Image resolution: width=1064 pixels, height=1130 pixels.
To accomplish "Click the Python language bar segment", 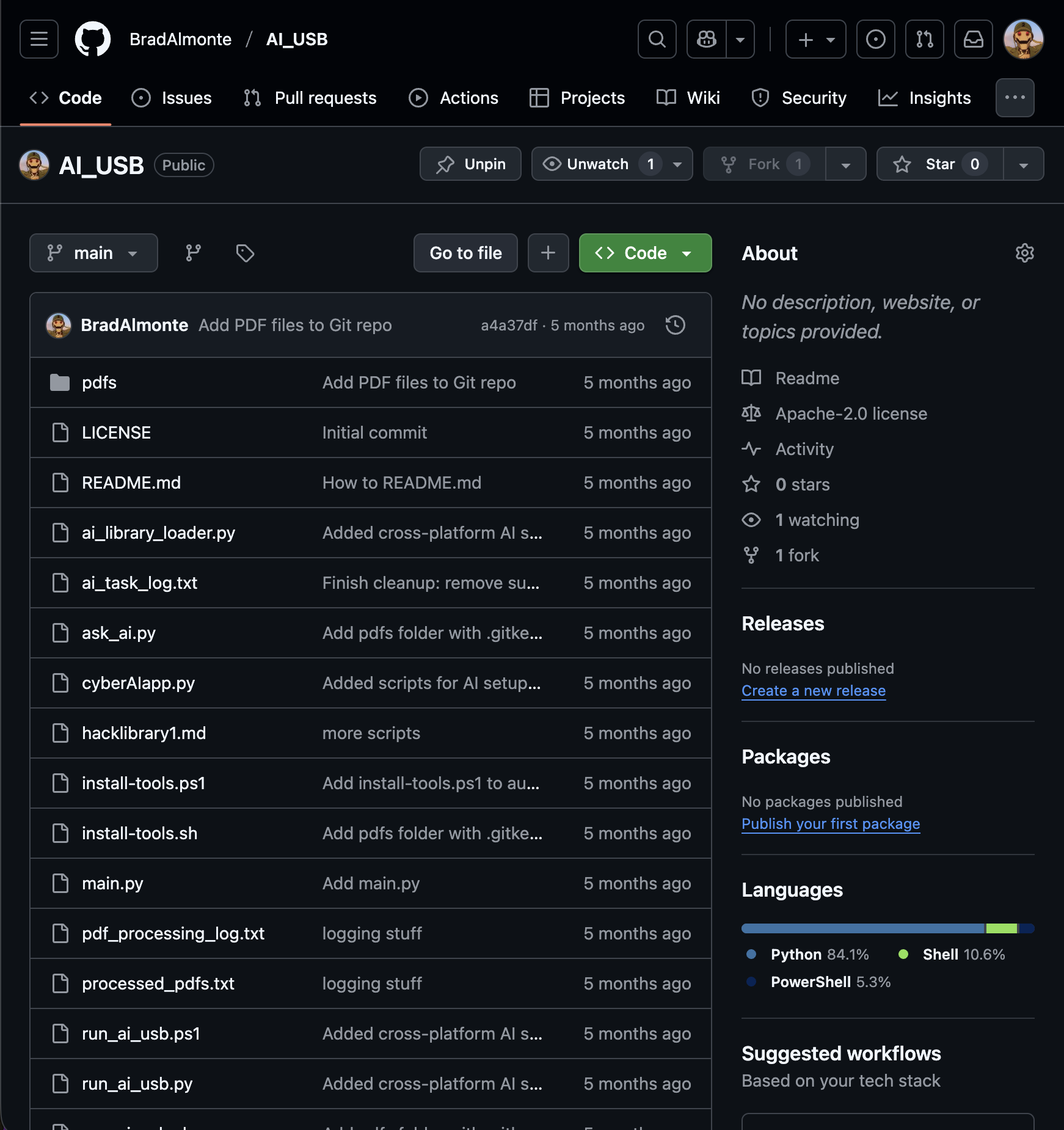I will (862, 928).
